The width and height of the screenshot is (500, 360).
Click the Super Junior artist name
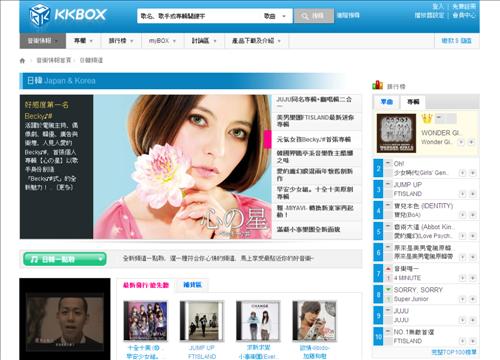(411, 299)
